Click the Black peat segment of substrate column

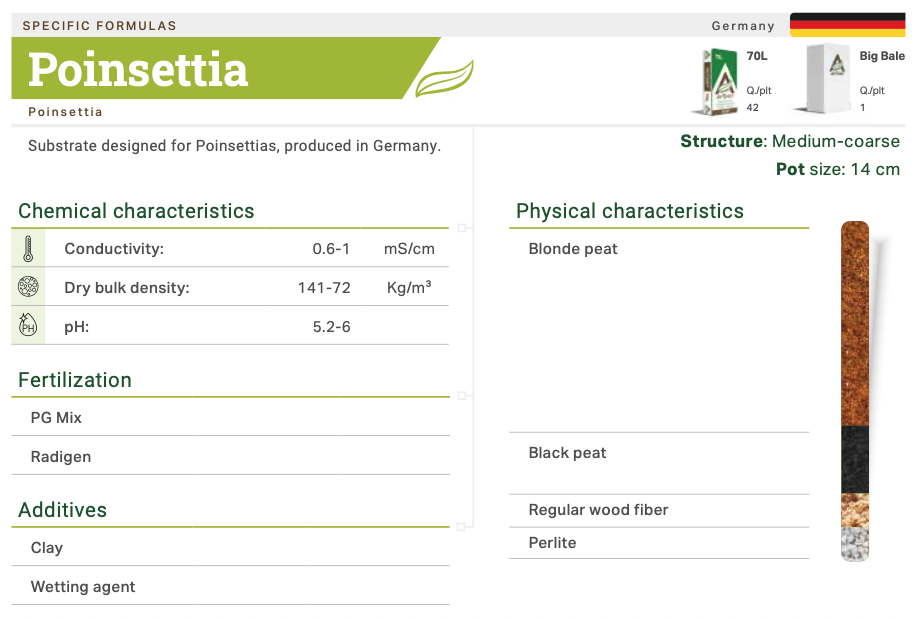click(x=855, y=460)
